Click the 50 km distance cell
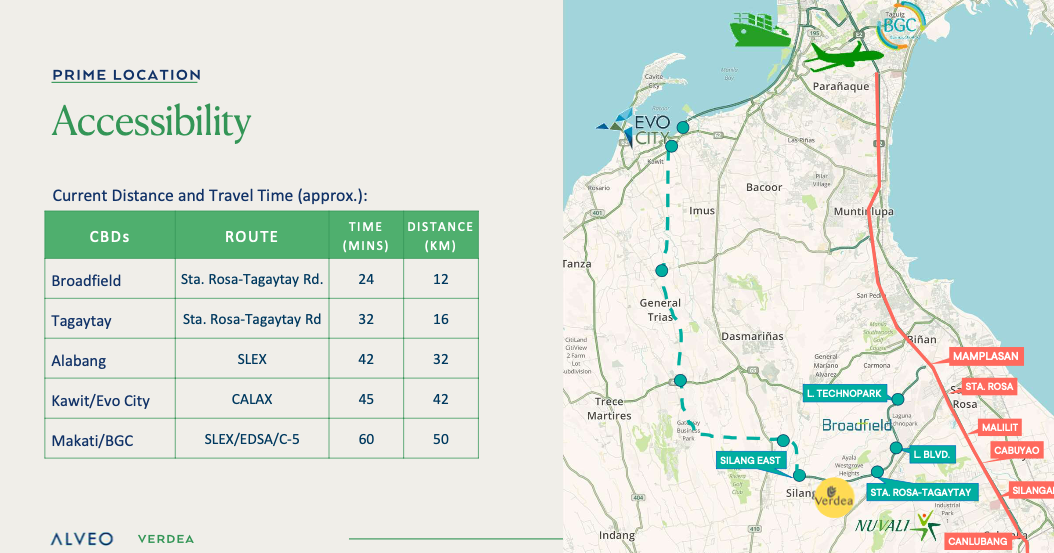The image size is (1054, 553). [440, 439]
